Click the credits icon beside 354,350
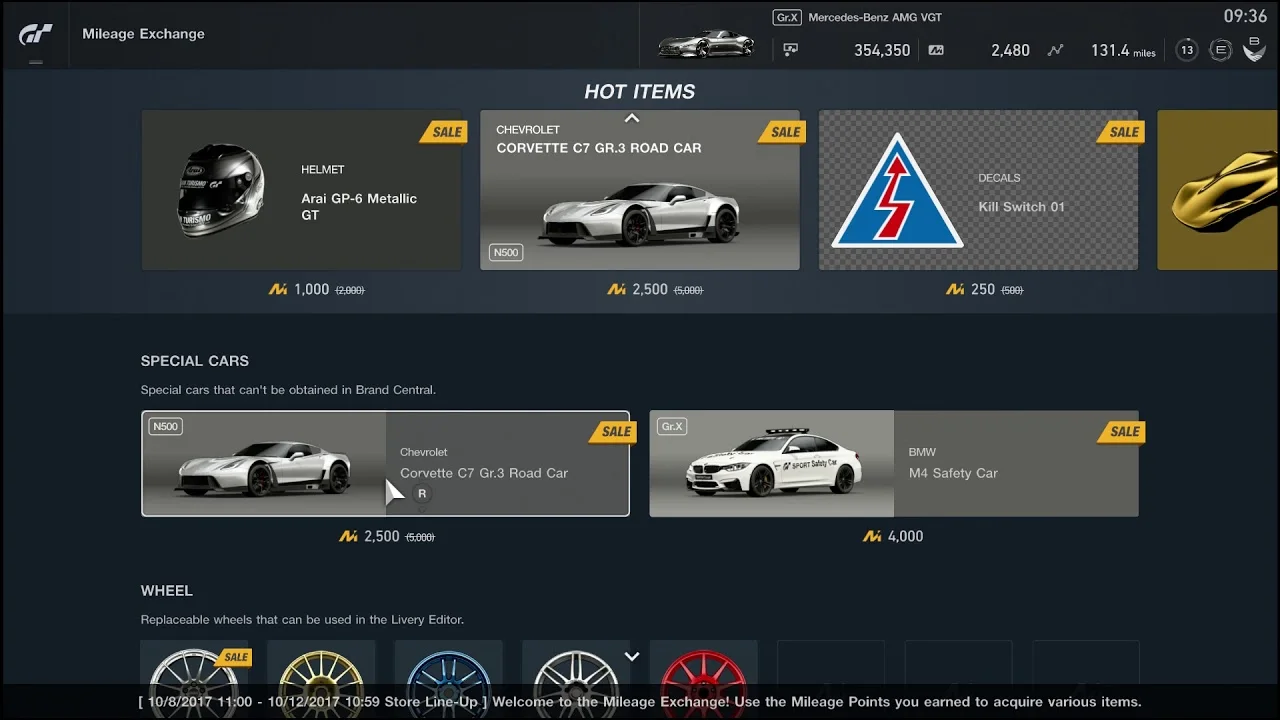The height and width of the screenshot is (720, 1280). (791, 49)
